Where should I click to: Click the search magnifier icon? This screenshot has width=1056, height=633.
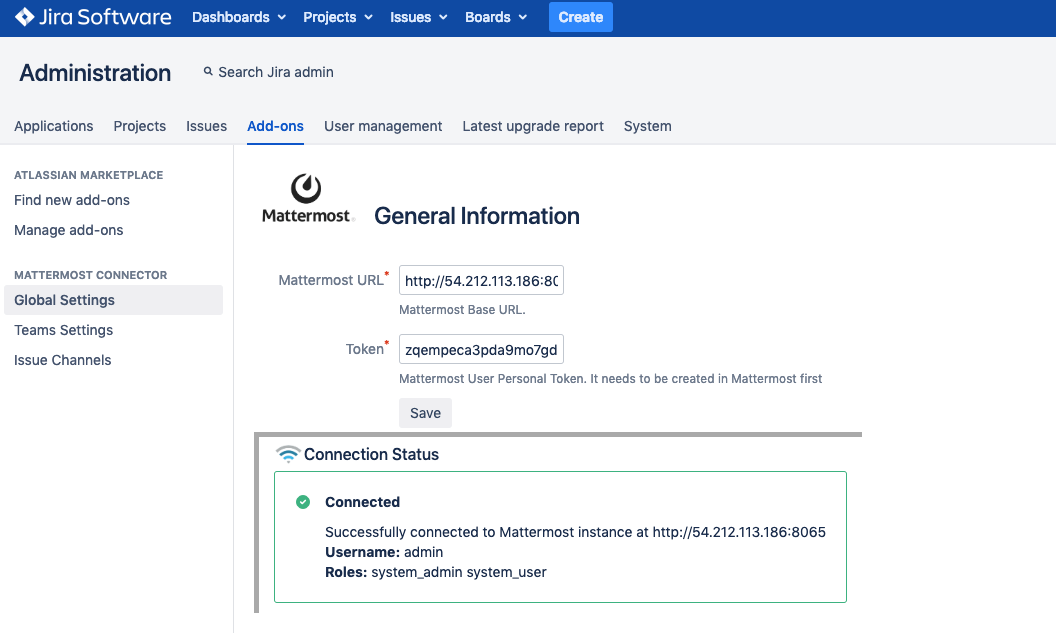pyautogui.click(x=208, y=72)
